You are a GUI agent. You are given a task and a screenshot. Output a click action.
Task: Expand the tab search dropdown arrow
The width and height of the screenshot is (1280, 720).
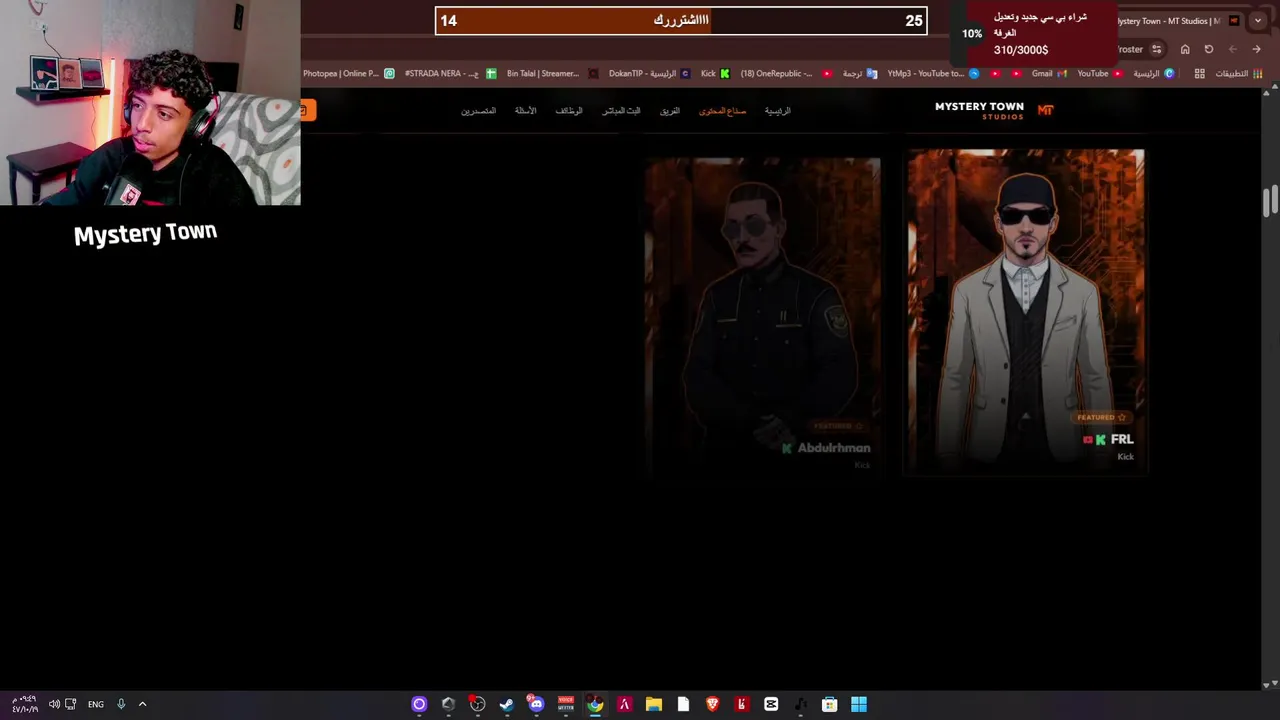1258,21
